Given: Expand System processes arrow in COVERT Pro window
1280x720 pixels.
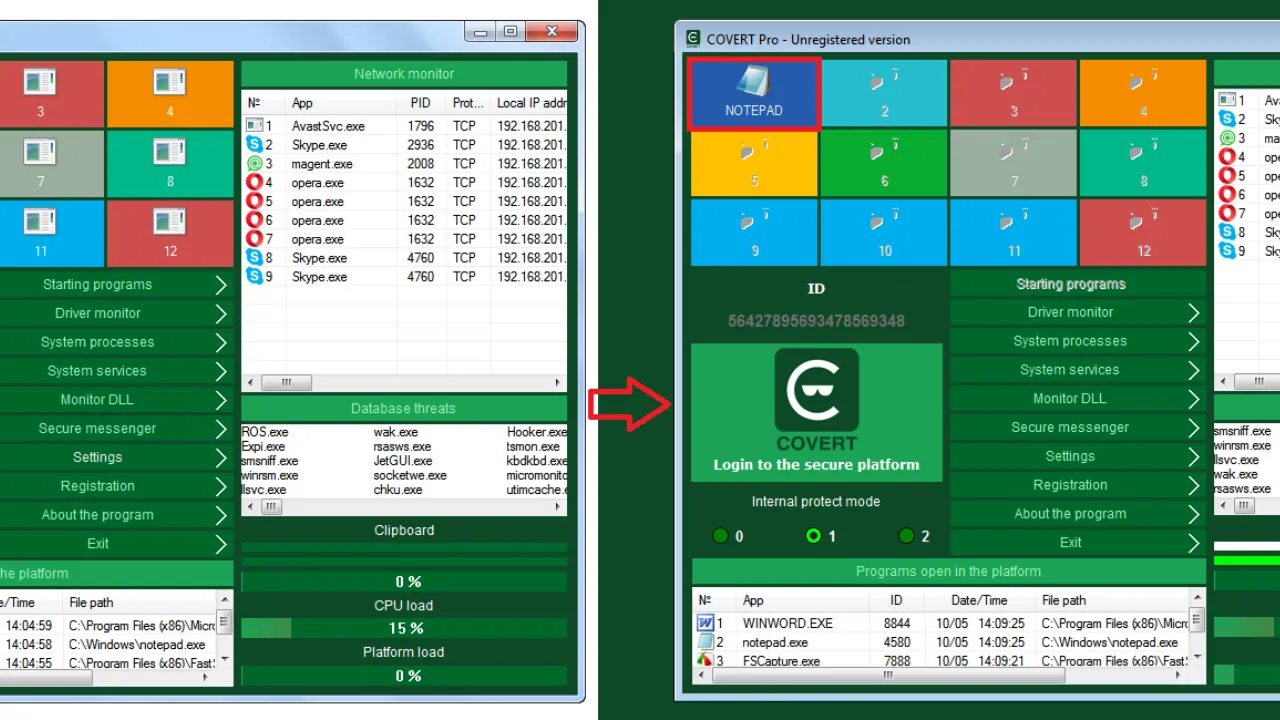Looking at the screenshot, I should (1194, 342).
